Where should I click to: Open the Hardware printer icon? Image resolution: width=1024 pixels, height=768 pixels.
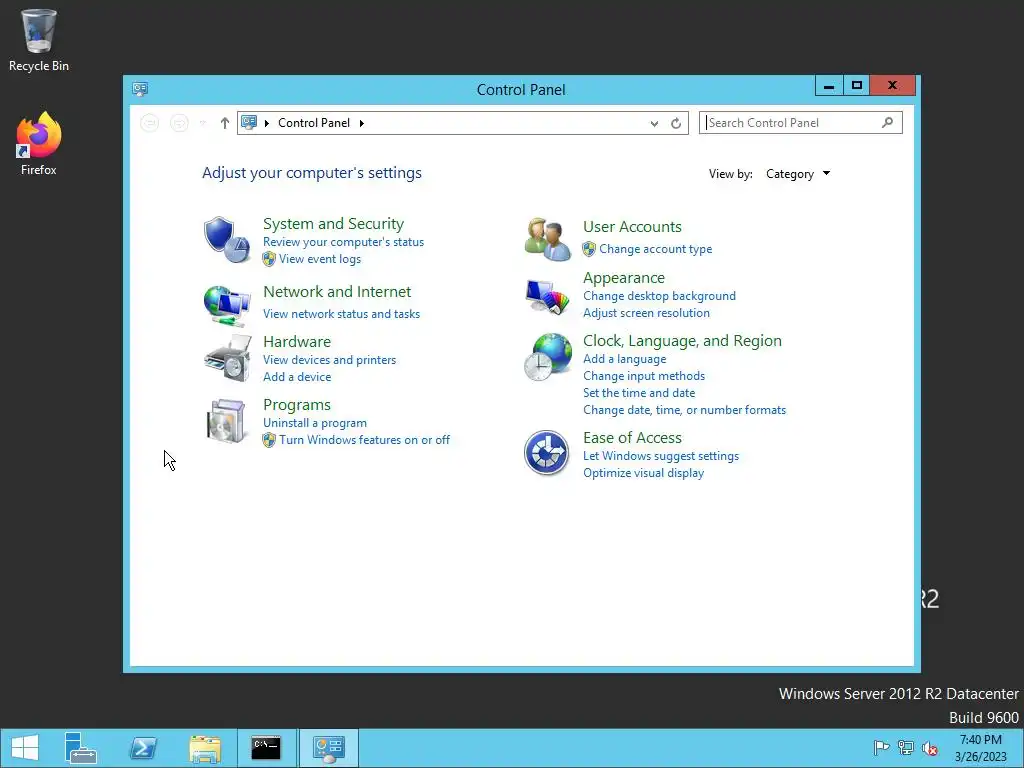227,359
